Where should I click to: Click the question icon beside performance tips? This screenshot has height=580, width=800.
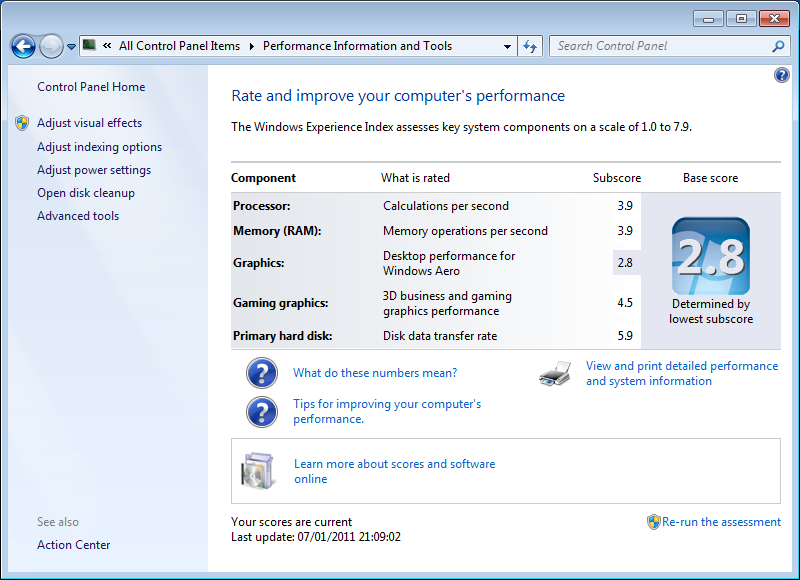click(x=262, y=412)
